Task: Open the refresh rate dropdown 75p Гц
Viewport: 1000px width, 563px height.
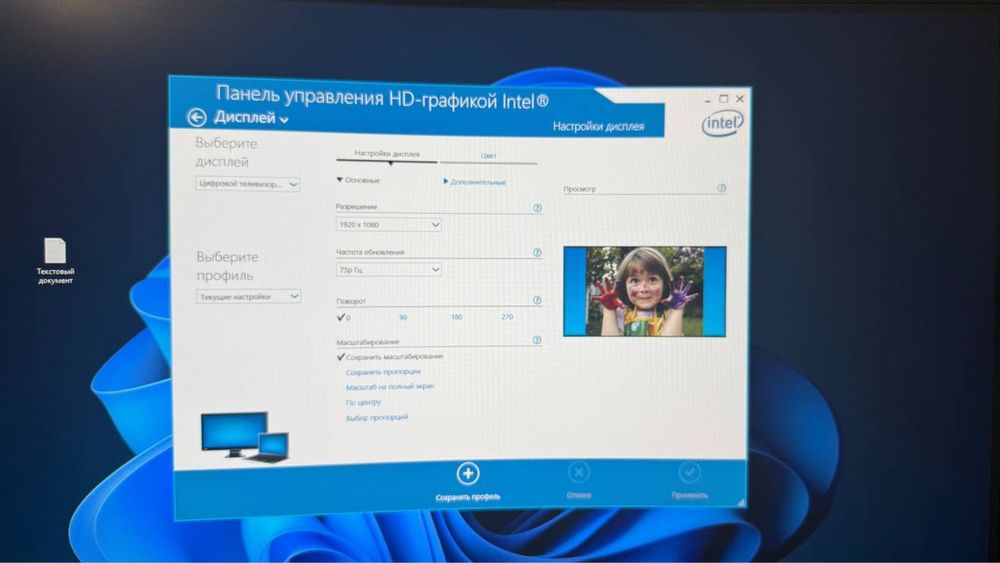Action: pos(388,270)
